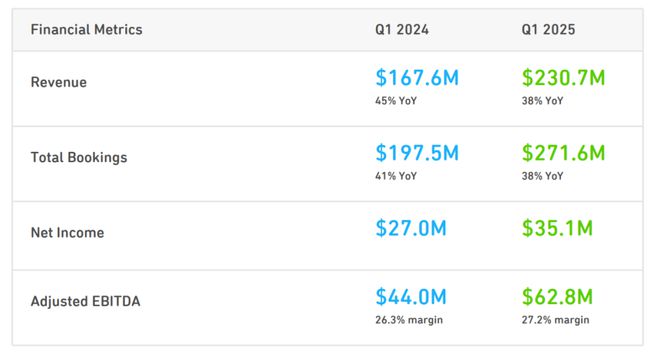The height and width of the screenshot is (361, 660).
Task: Click the Total Bookings row label
Action: [x=79, y=157]
